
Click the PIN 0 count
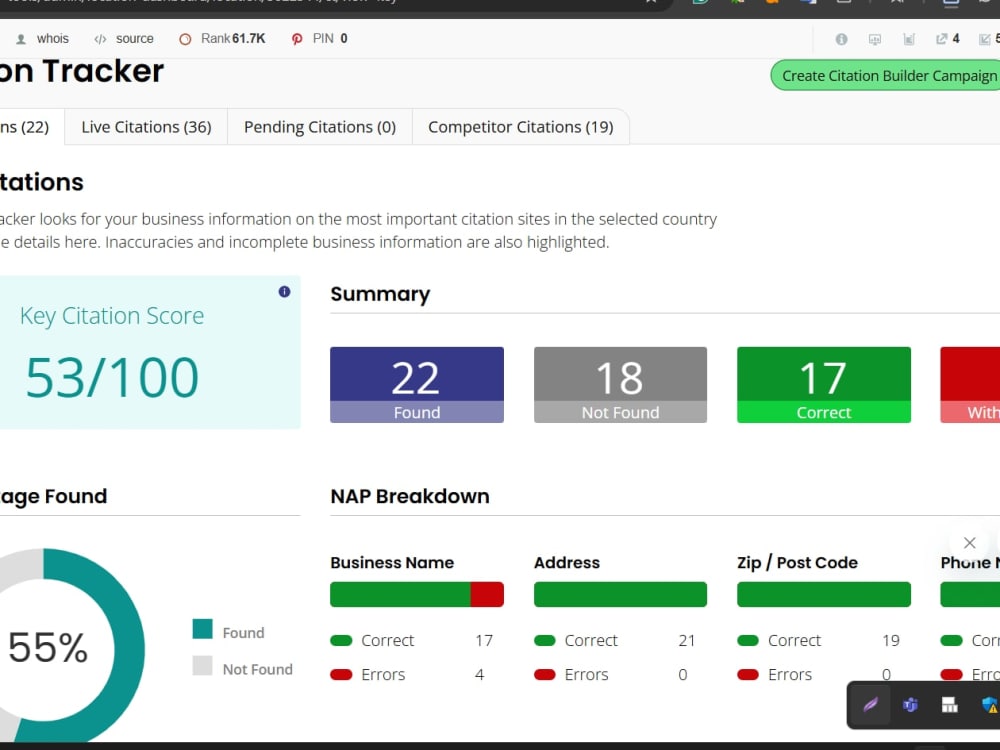(x=344, y=39)
